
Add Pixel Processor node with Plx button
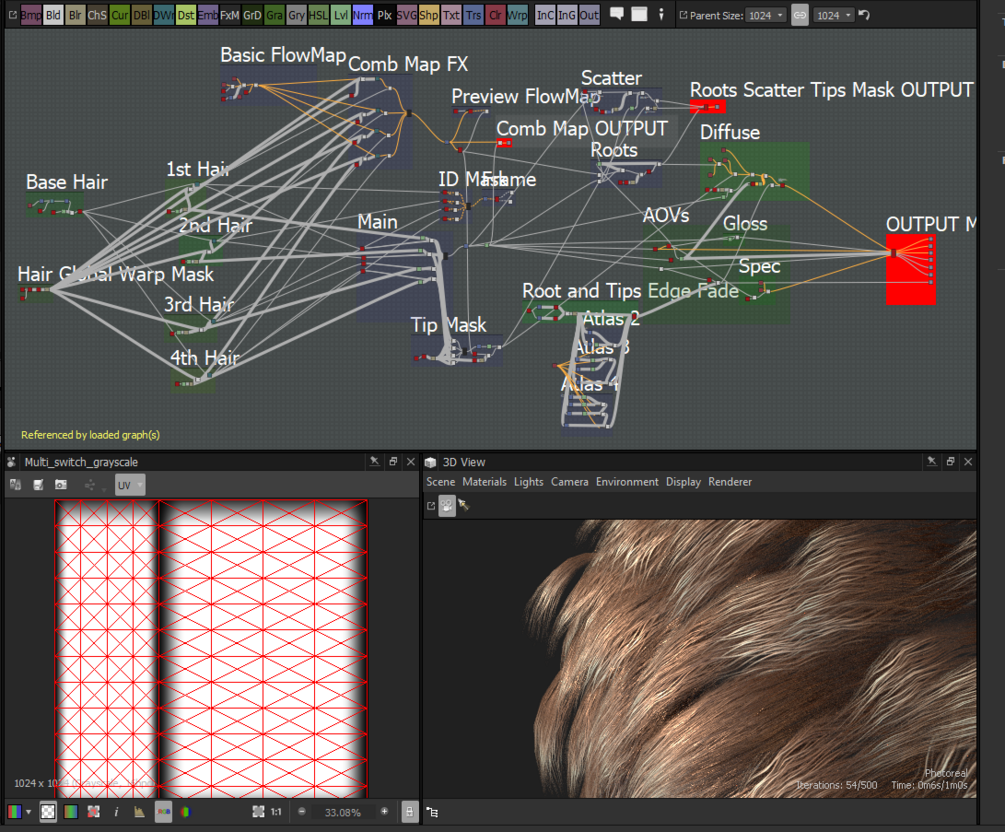point(385,15)
